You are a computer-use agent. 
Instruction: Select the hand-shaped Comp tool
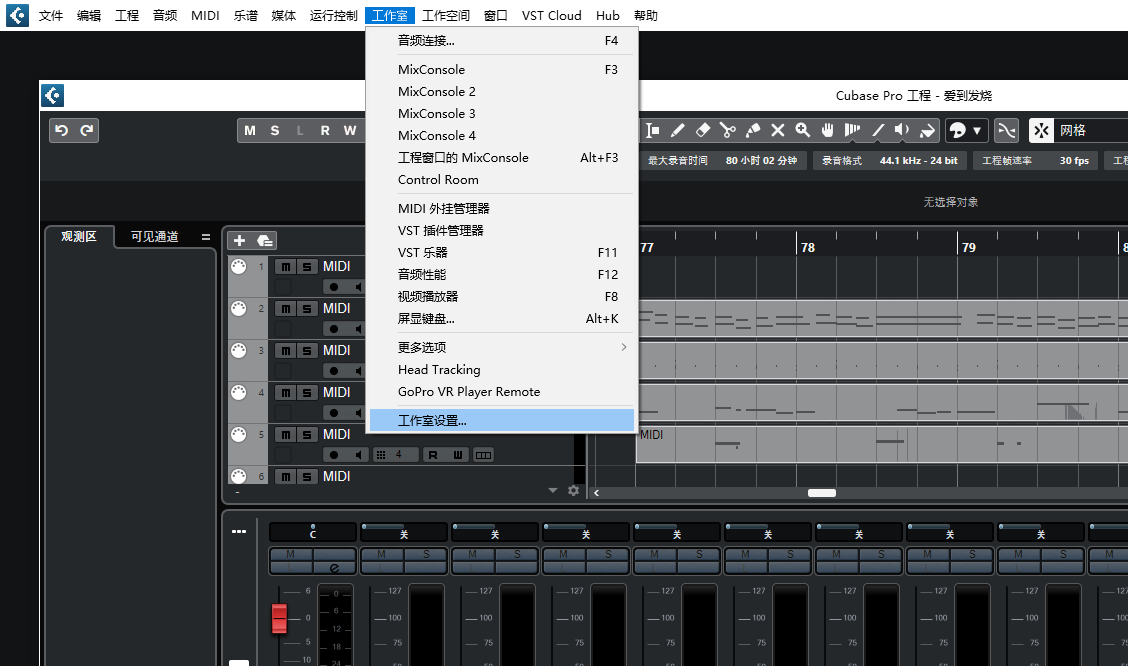827,130
